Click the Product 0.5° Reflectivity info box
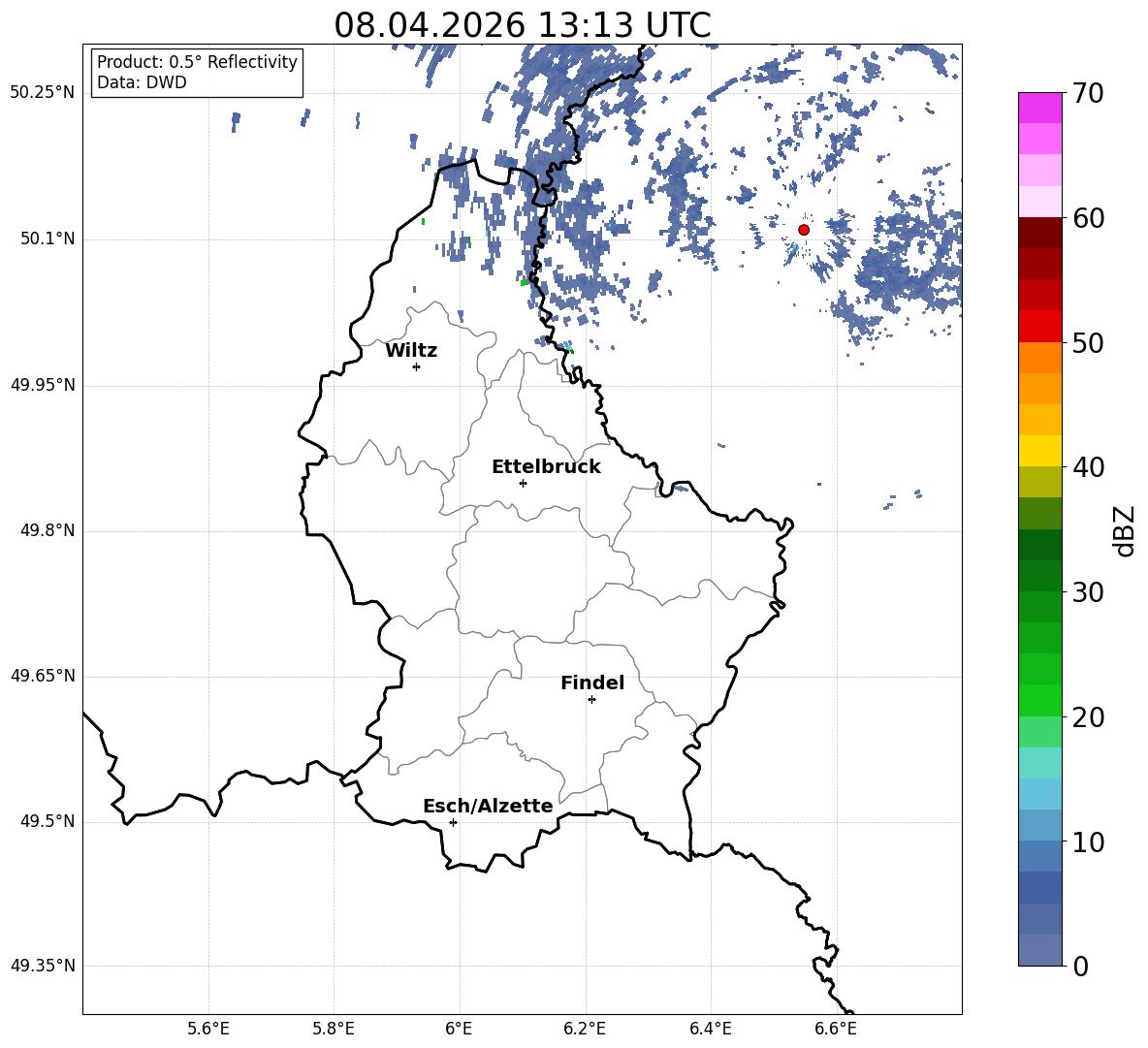This screenshot has height=1048, width=1148. (x=197, y=72)
